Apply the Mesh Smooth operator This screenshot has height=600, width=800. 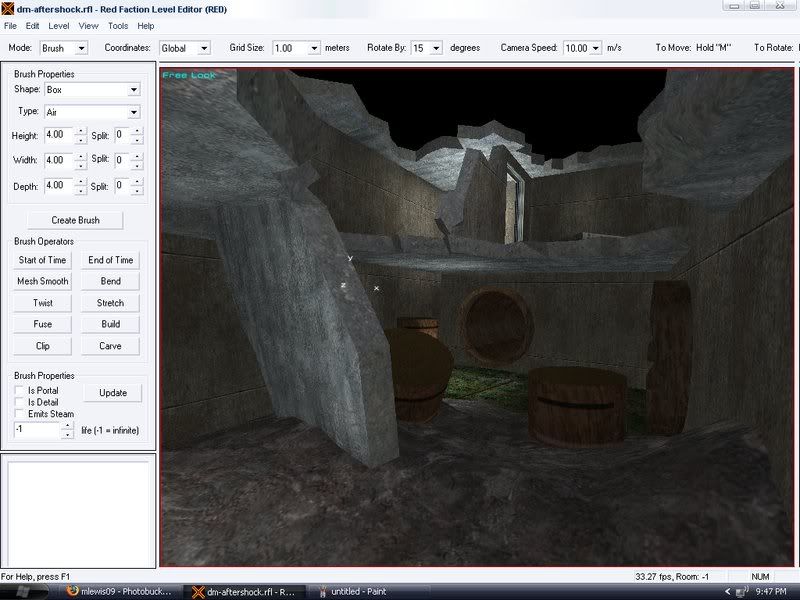(x=42, y=282)
